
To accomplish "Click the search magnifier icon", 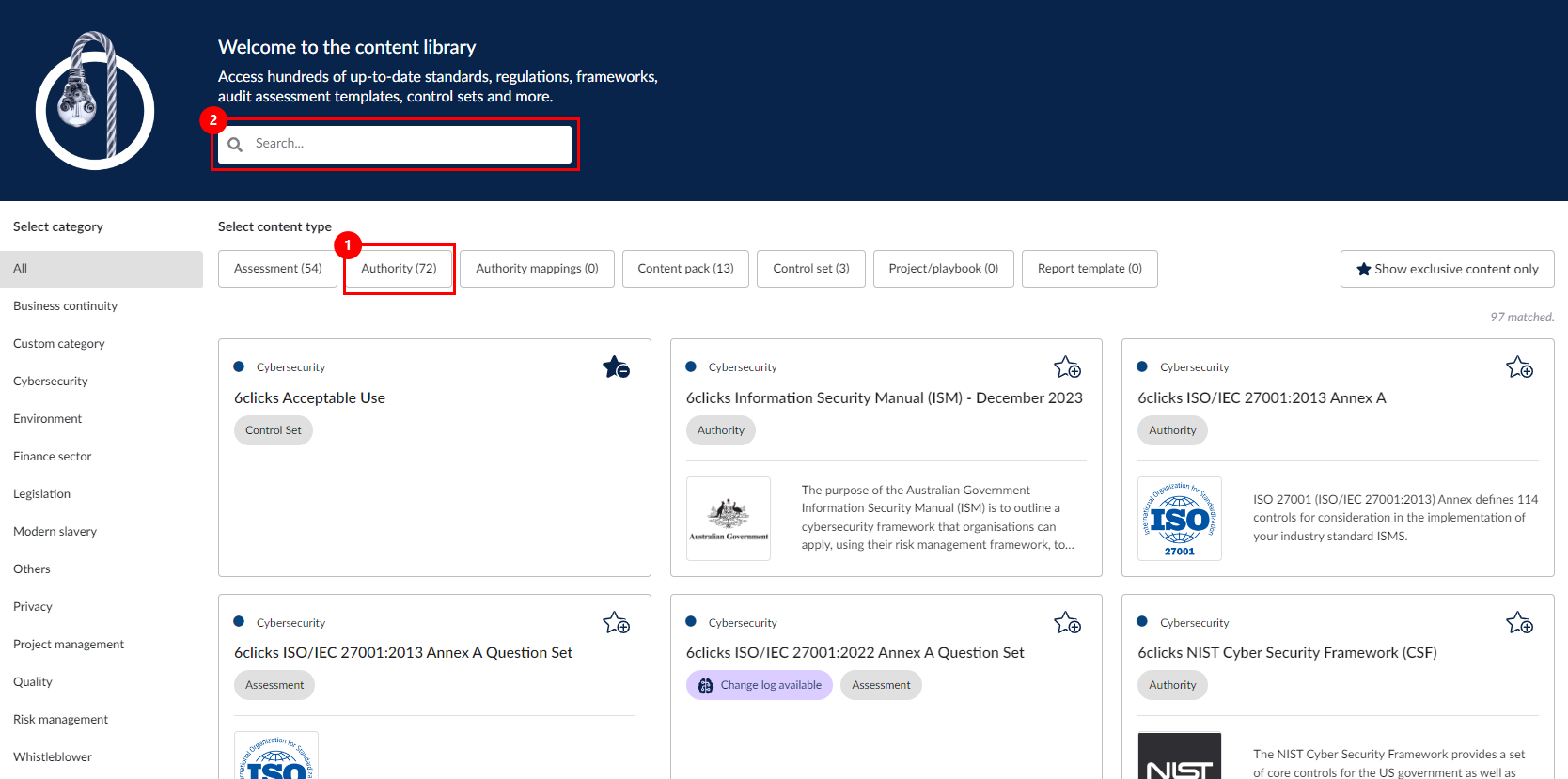I will click(235, 144).
